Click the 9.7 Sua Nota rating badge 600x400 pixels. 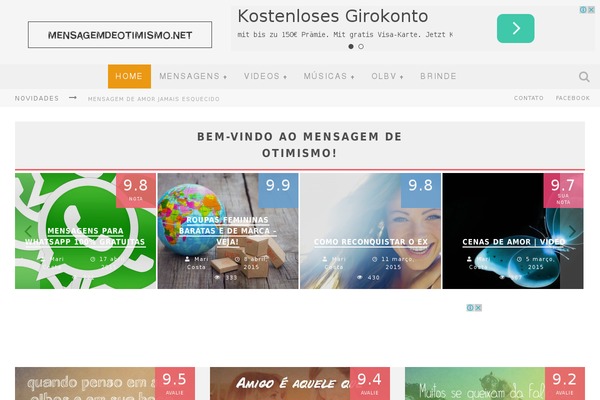[563, 190]
